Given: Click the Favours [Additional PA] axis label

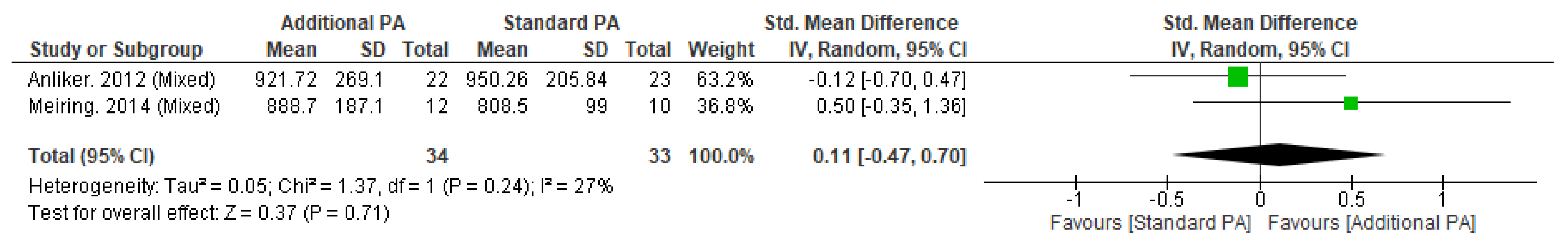Looking at the screenshot, I should click(x=1372, y=223).
